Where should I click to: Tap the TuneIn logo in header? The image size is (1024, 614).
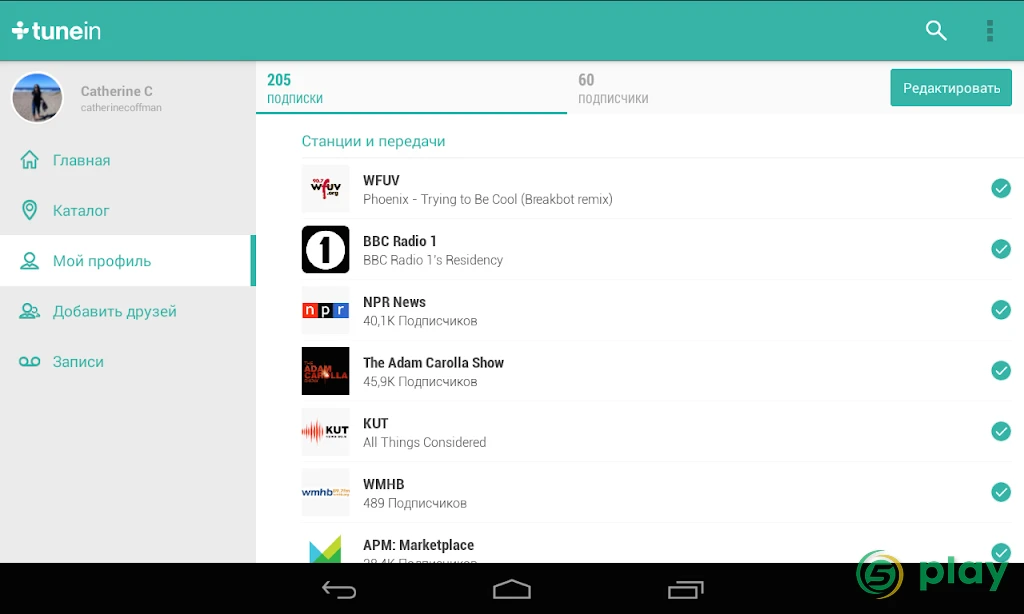pyautogui.click(x=56, y=31)
